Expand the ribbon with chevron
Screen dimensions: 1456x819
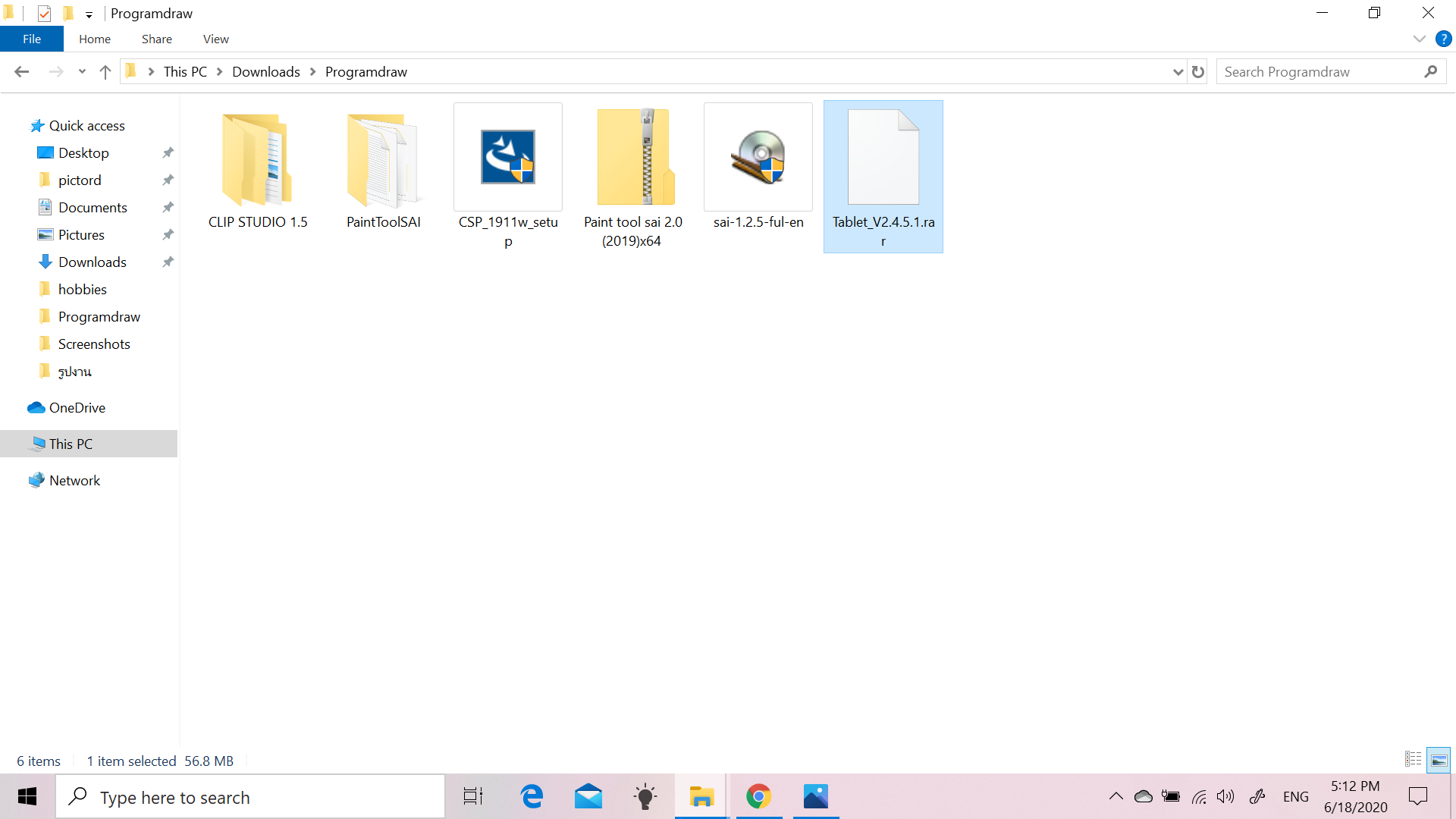1420,39
